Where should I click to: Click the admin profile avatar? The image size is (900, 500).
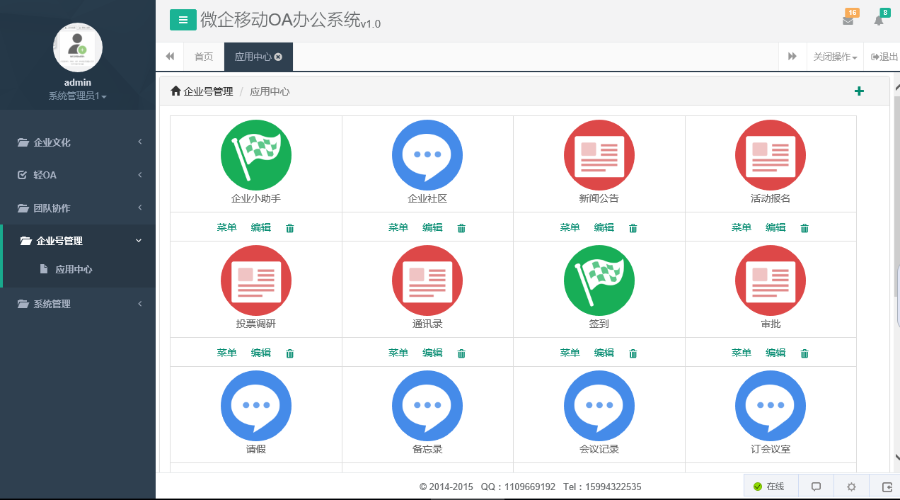[77, 45]
